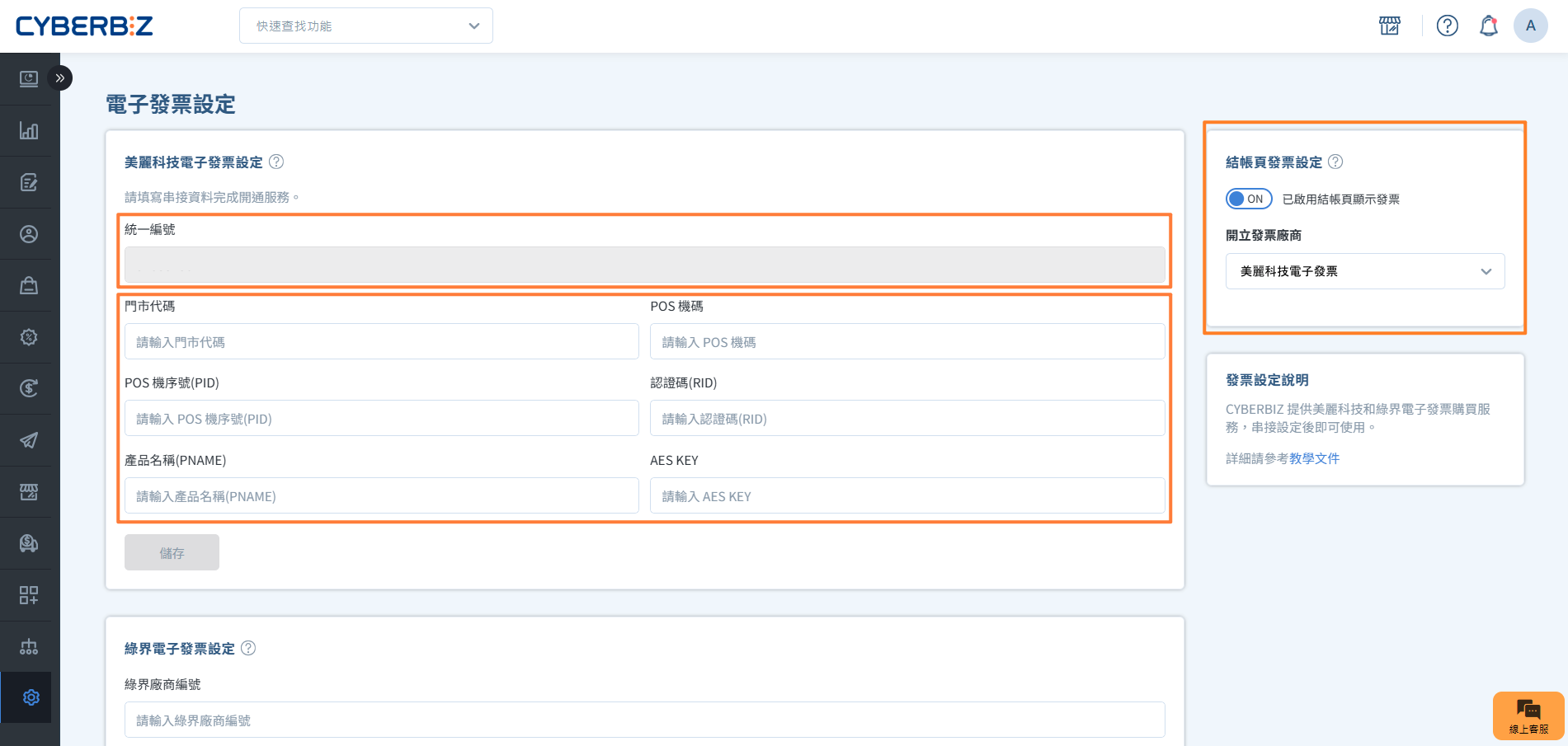
Task: Open the settings gear sidebar menu
Action: (x=31, y=697)
